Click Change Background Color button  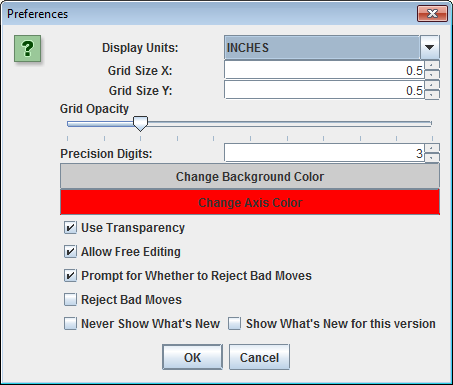(250, 176)
